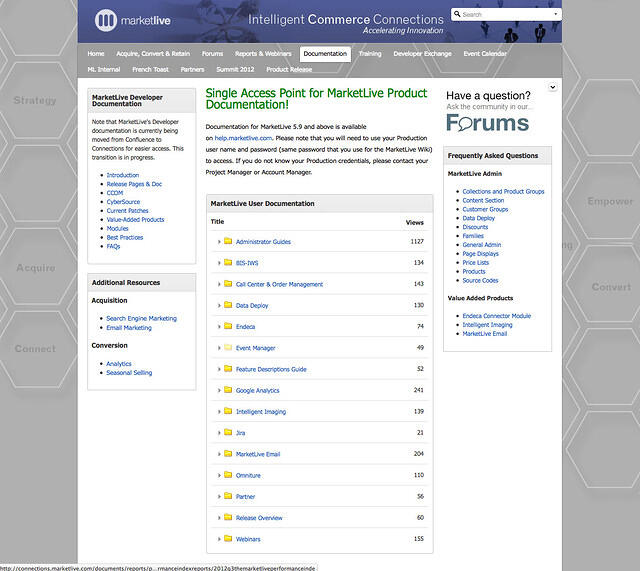Open the Email Marketing link
The image size is (640, 571).
[x=129, y=328]
